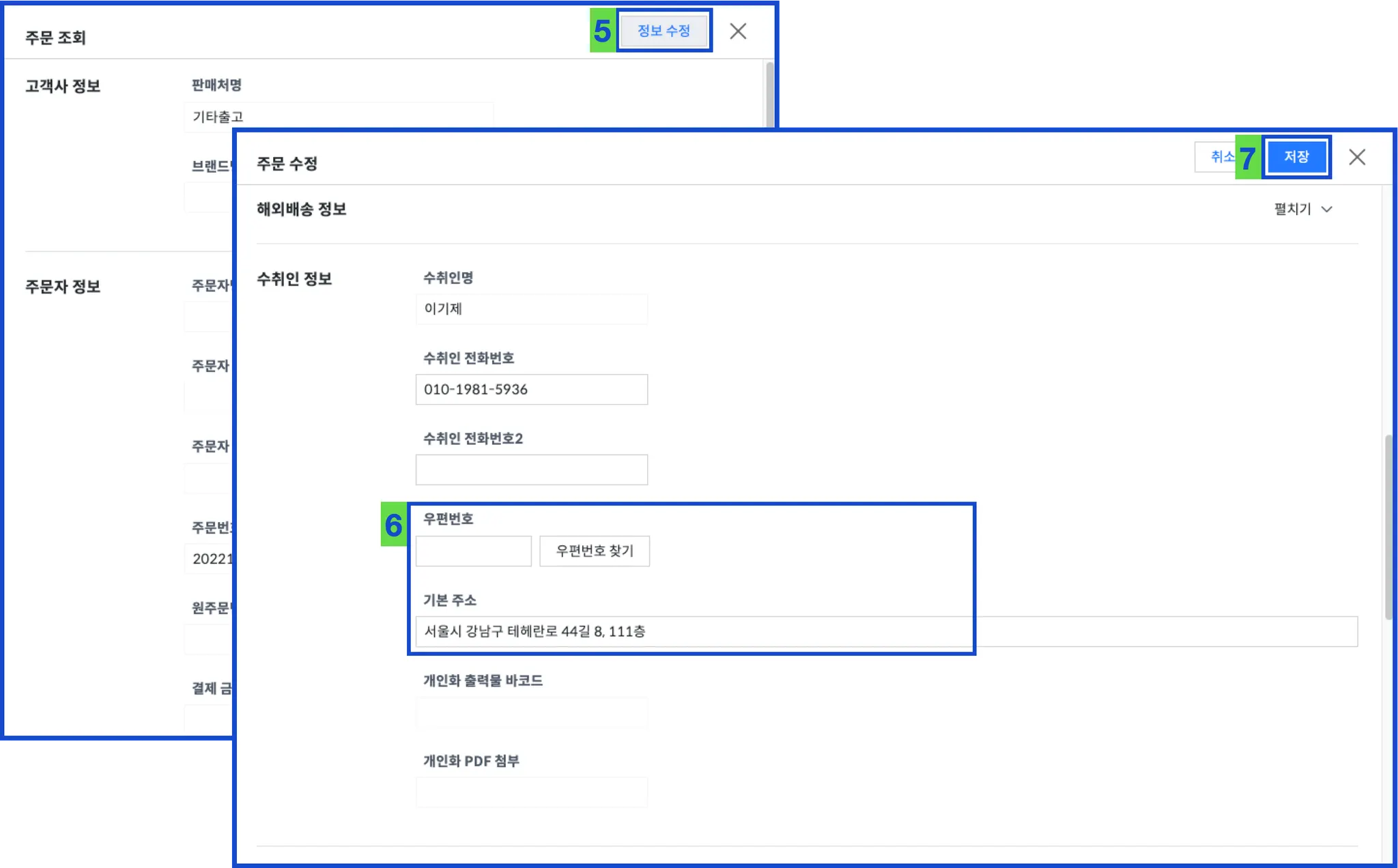Close the 주문 수정 dialog with X
Screen dimensions: 1398x868
1356,157
